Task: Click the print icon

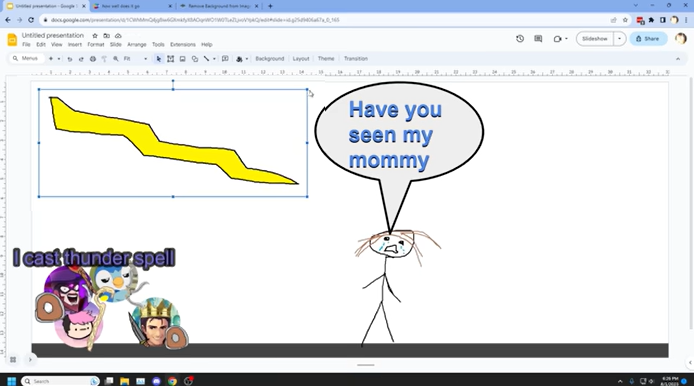Action: 93,58
